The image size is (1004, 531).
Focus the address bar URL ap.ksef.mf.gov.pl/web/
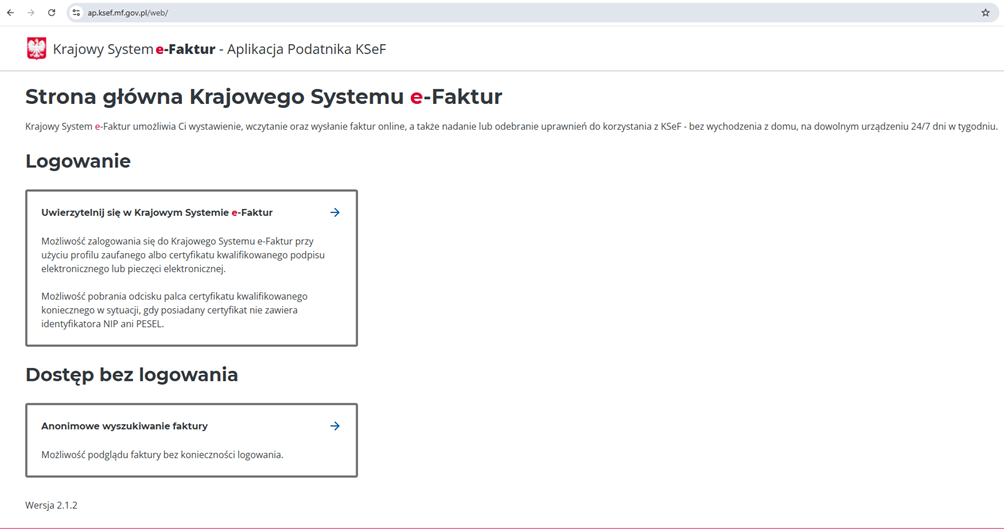[x=128, y=13]
